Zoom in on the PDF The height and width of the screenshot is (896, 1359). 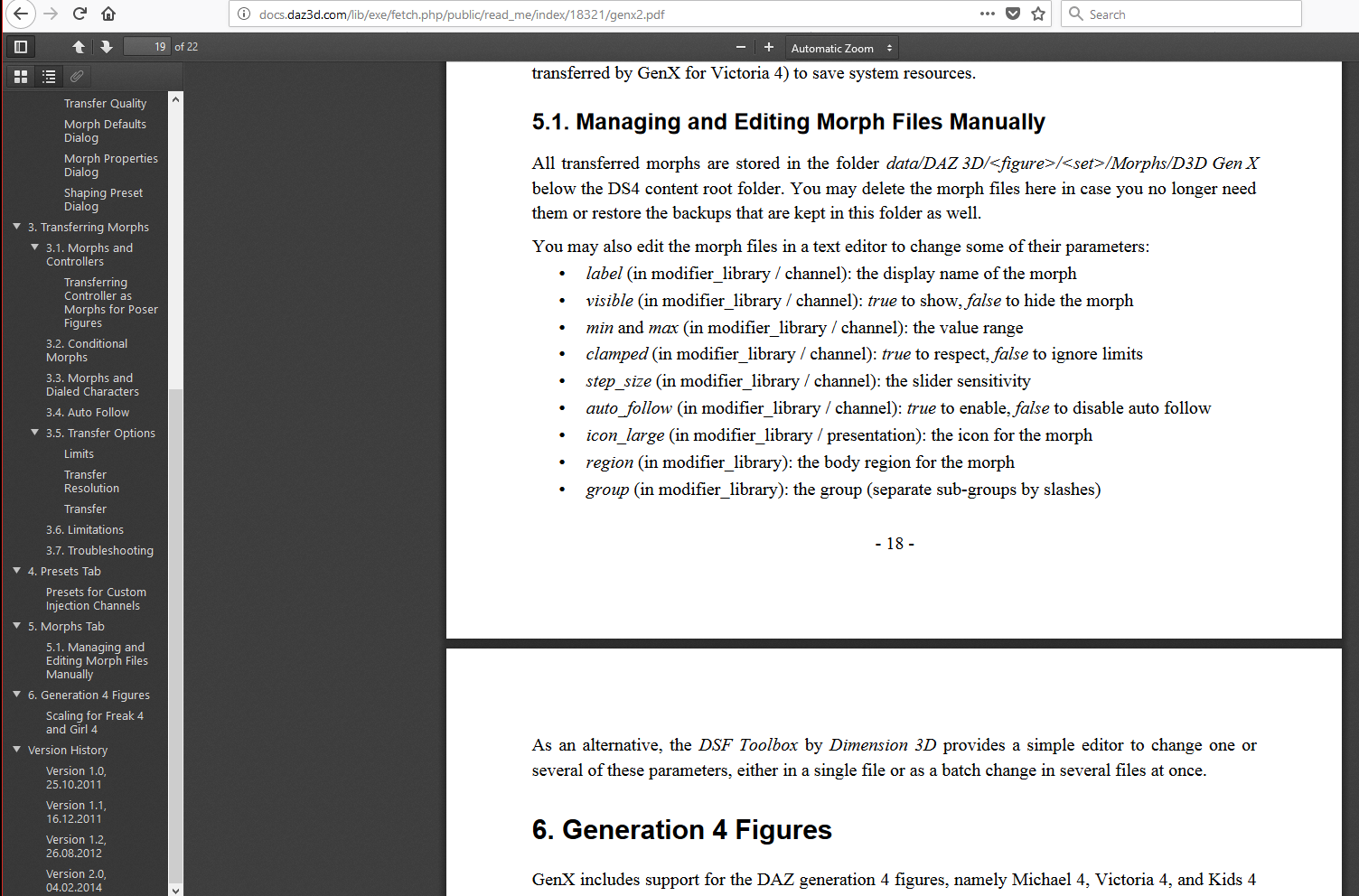point(769,47)
